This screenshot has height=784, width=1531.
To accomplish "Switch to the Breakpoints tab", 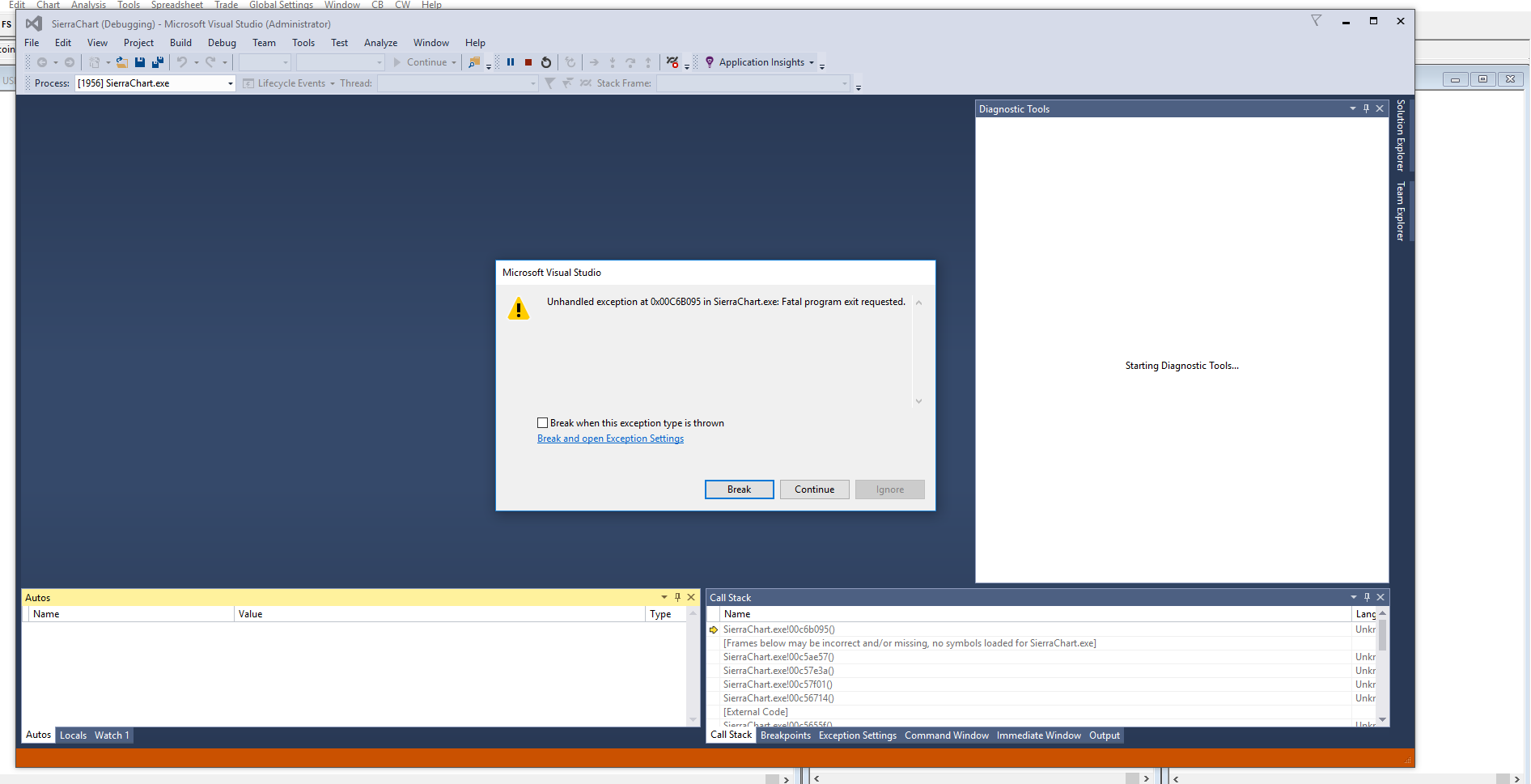I will point(785,735).
